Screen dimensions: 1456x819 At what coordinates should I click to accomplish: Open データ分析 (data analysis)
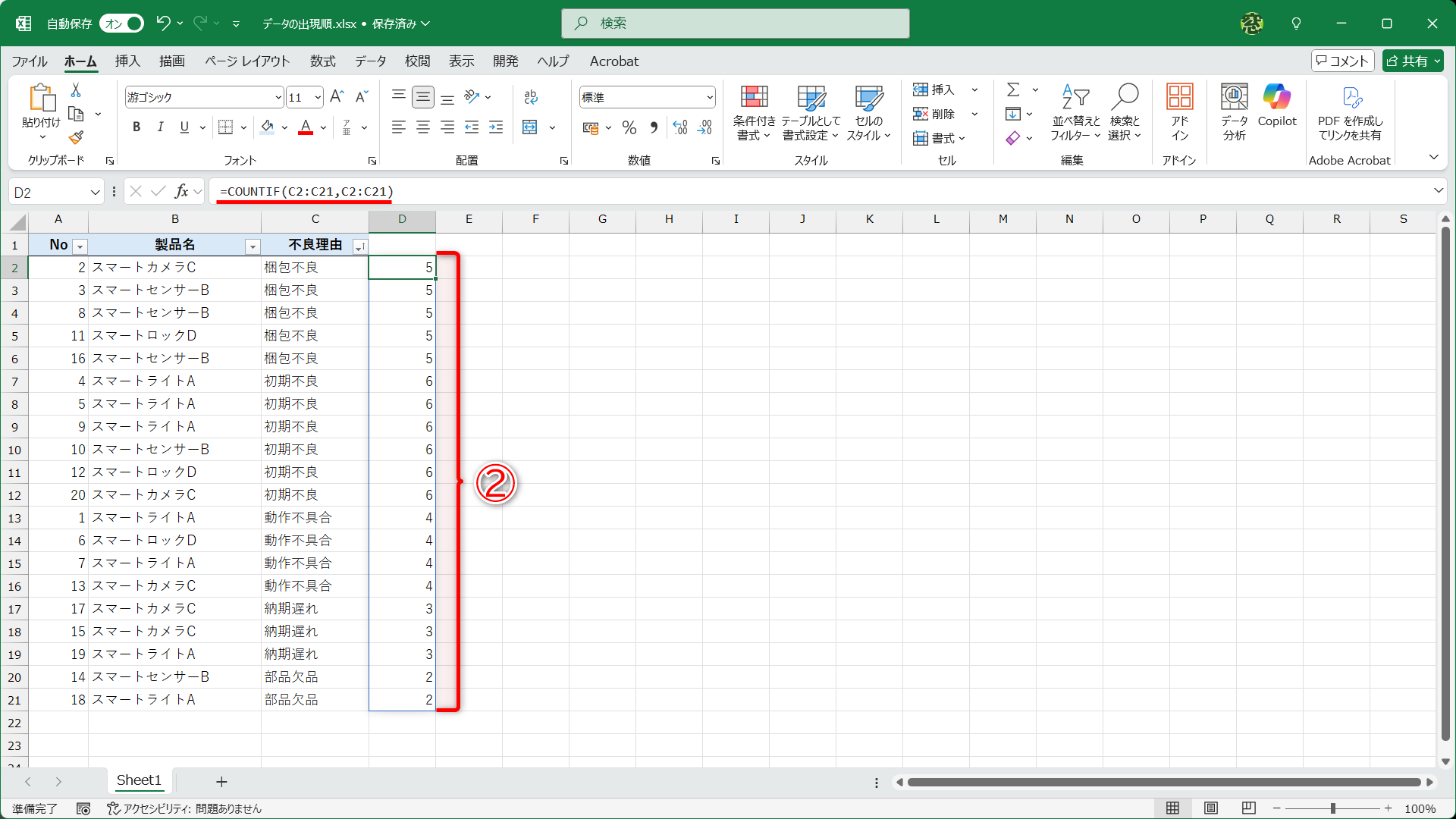[x=1233, y=112]
